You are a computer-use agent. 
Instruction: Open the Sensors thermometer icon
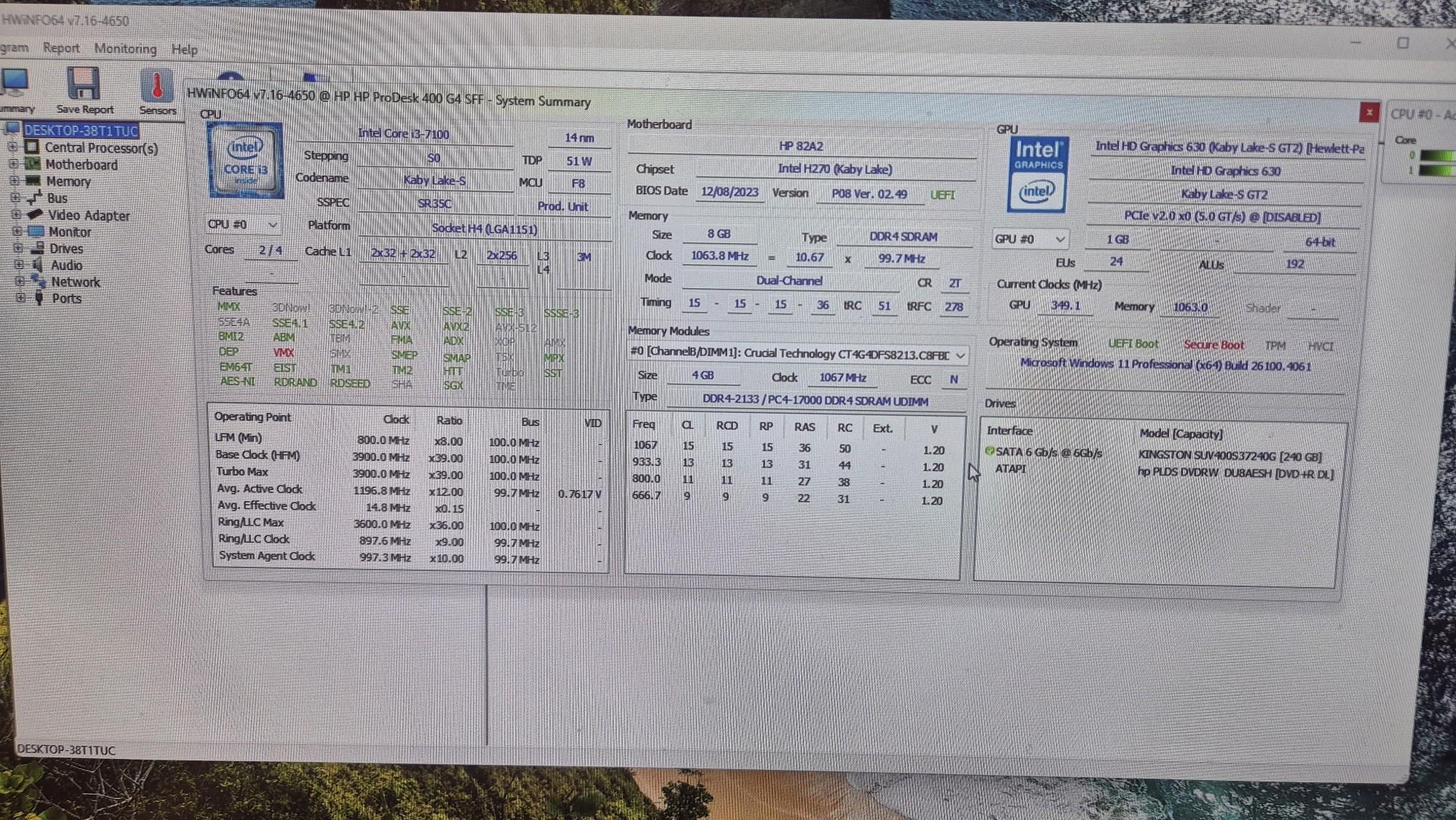point(157,85)
